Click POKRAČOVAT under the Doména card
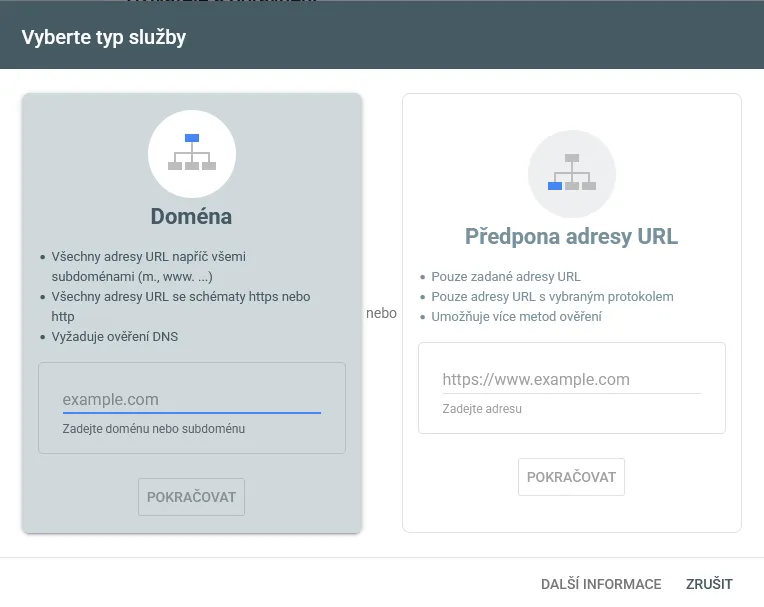The width and height of the screenshot is (764, 607). click(191, 497)
